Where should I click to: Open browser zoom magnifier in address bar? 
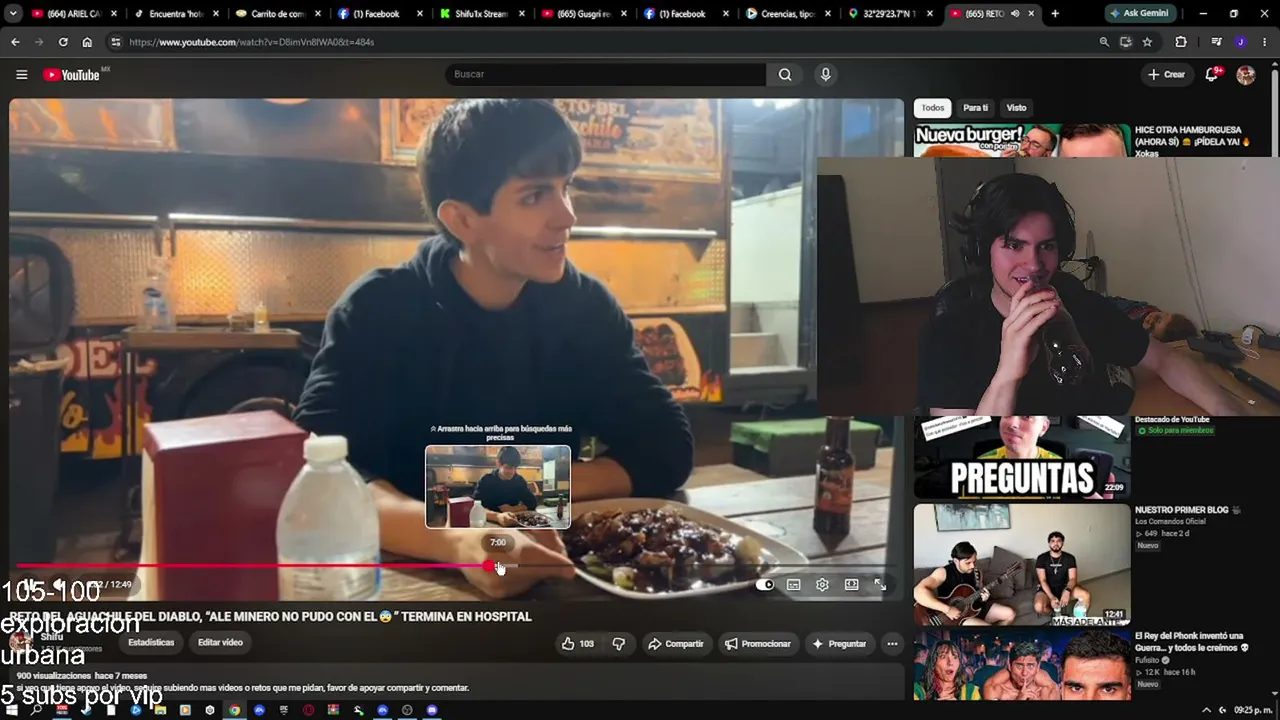pos(1104,42)
